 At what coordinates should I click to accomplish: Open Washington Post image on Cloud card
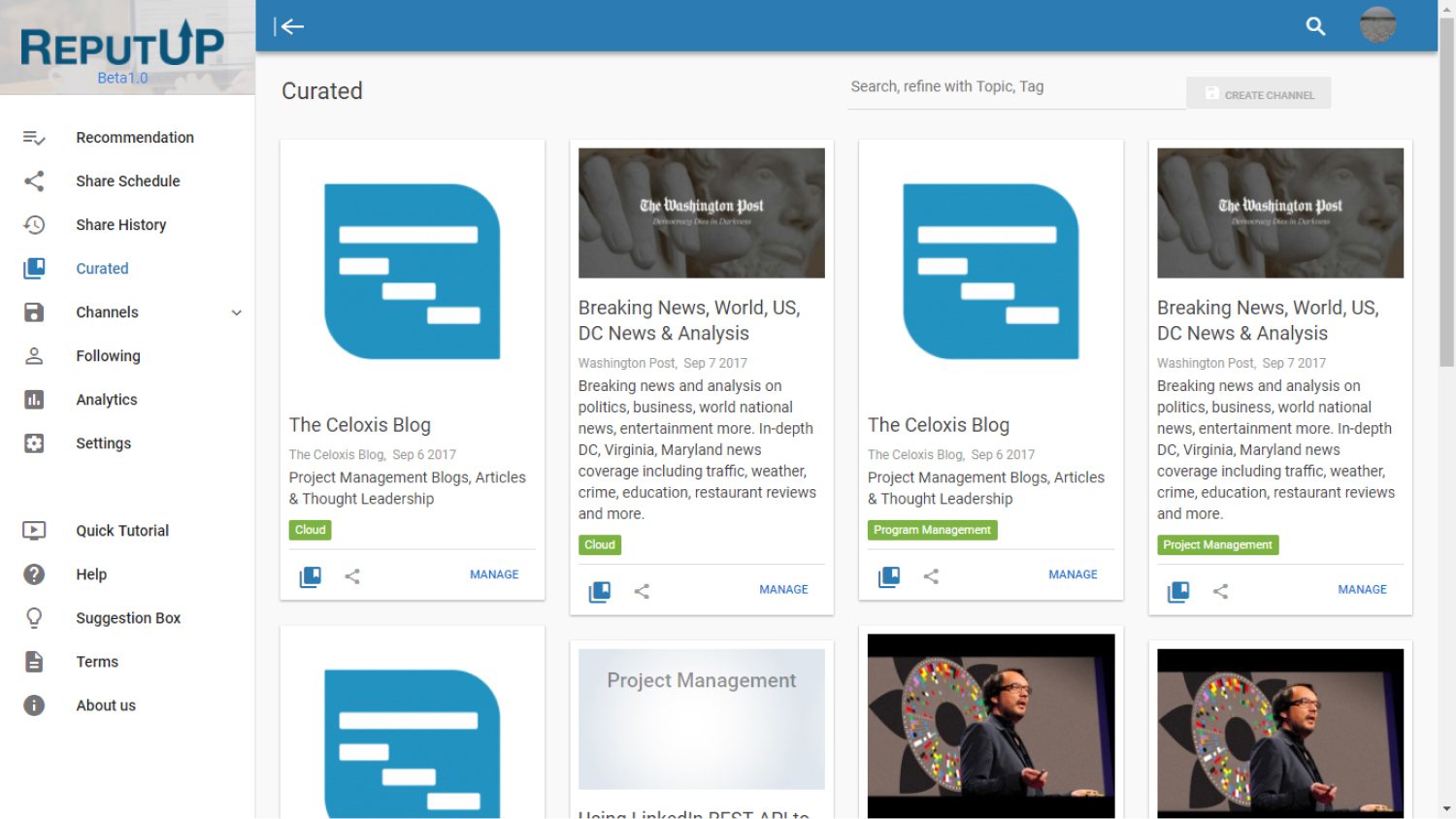pos(702,213)
